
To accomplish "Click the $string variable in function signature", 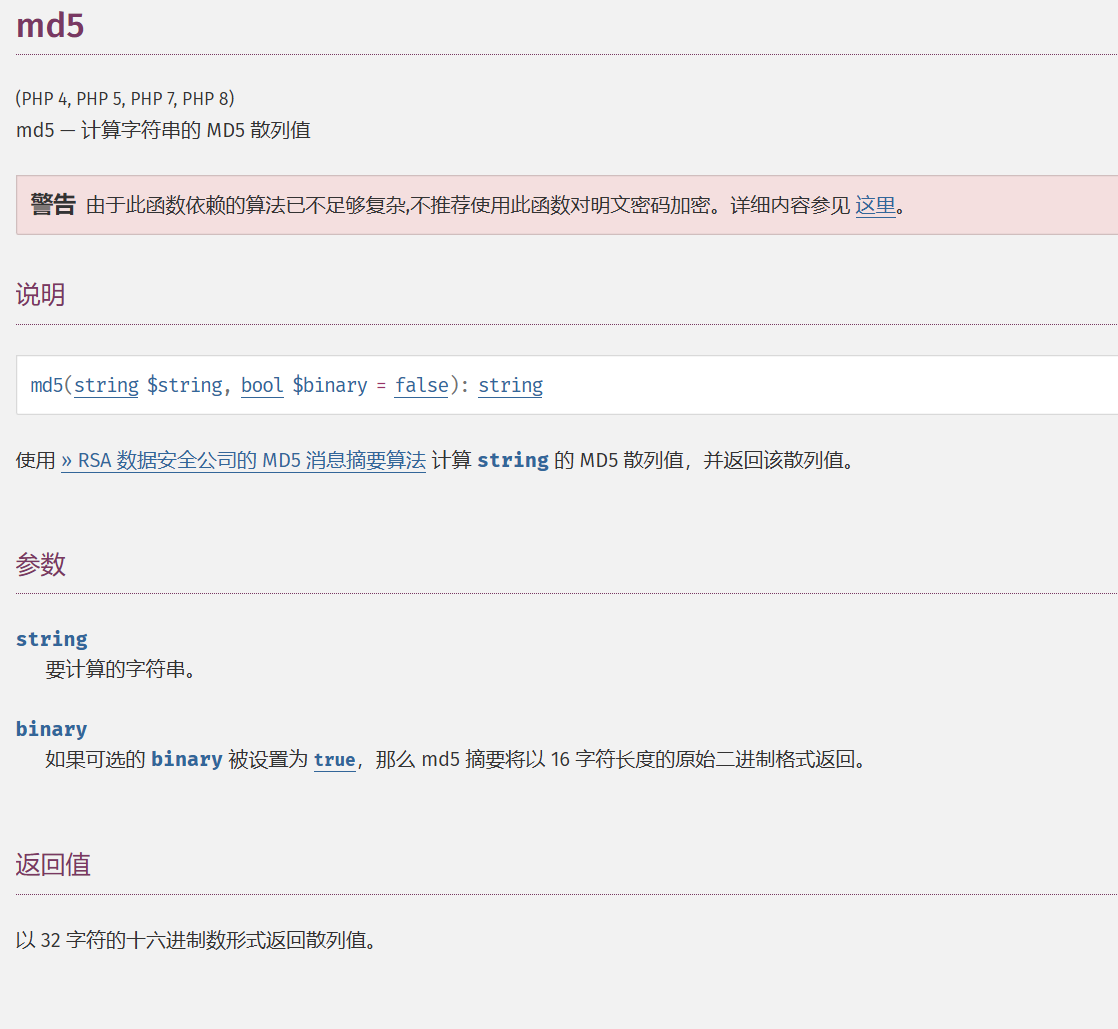I will click(184, 385).
